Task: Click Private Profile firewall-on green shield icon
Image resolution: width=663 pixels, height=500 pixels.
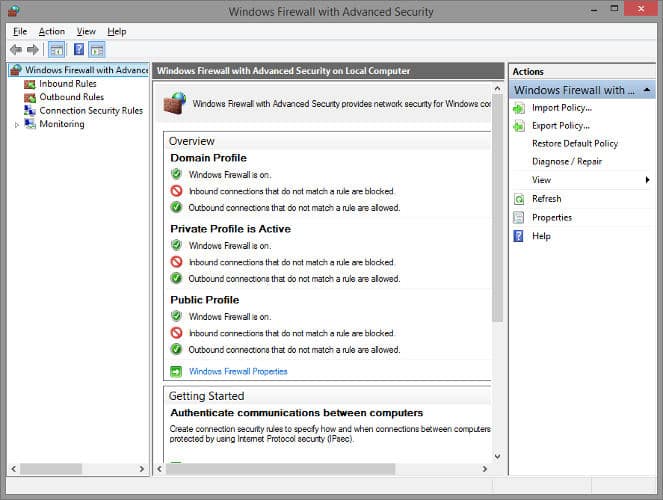Action: (176, 245)
